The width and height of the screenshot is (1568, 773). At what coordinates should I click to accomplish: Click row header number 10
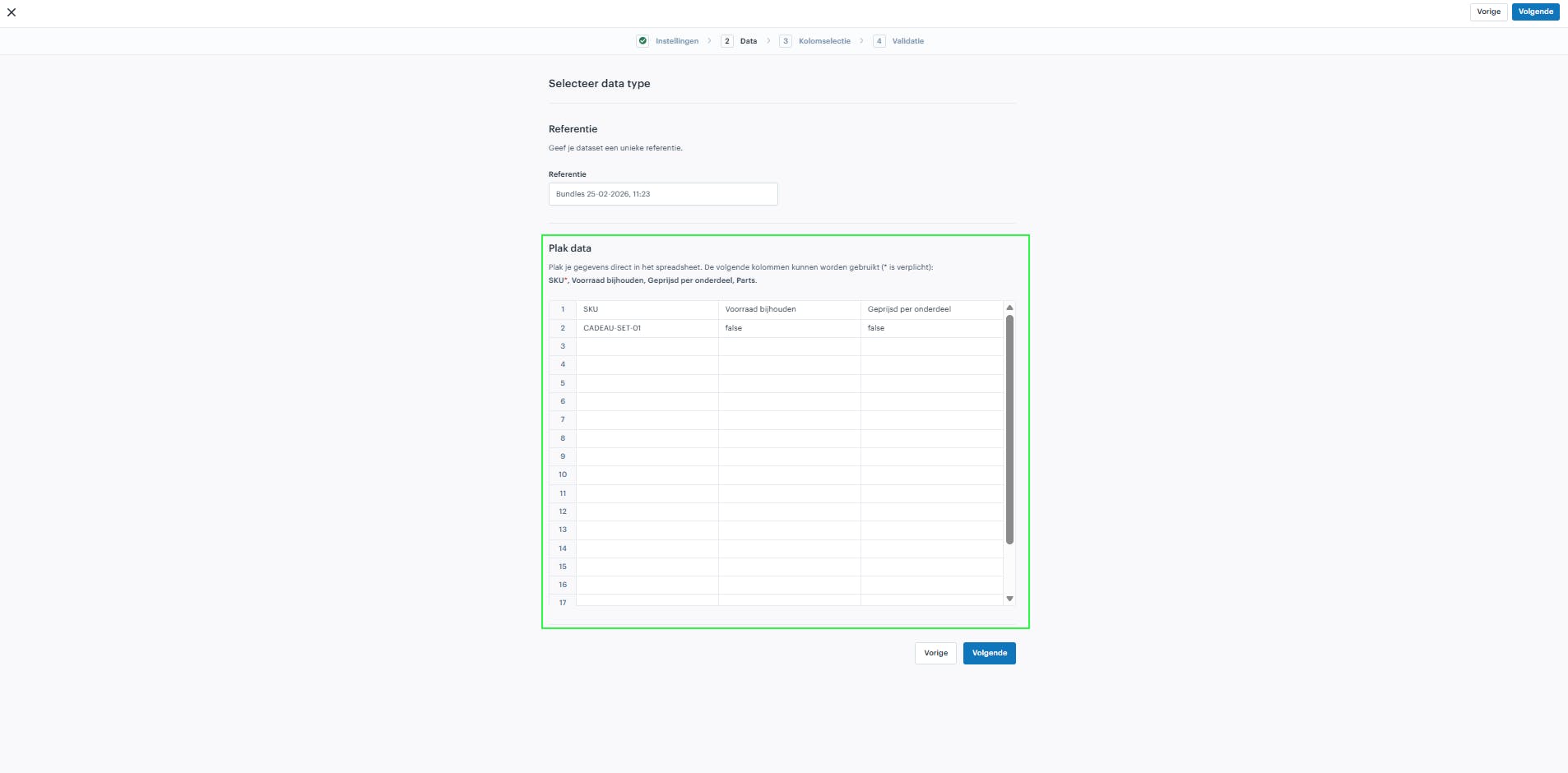563,474
